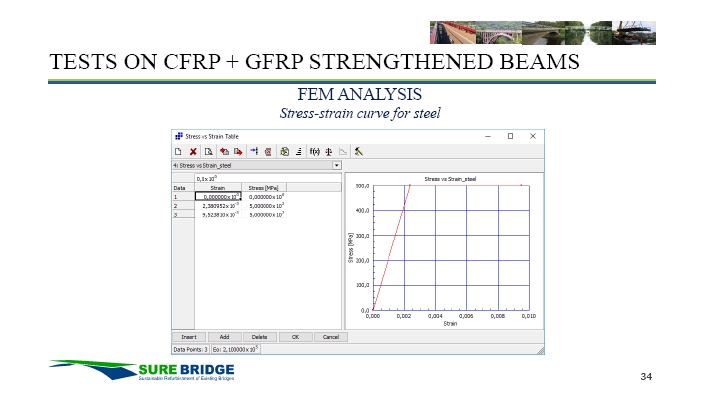Viewport: 704px width, 396px height.
Task: Click the f(x) function icon
Action: (x=315, y=152)
